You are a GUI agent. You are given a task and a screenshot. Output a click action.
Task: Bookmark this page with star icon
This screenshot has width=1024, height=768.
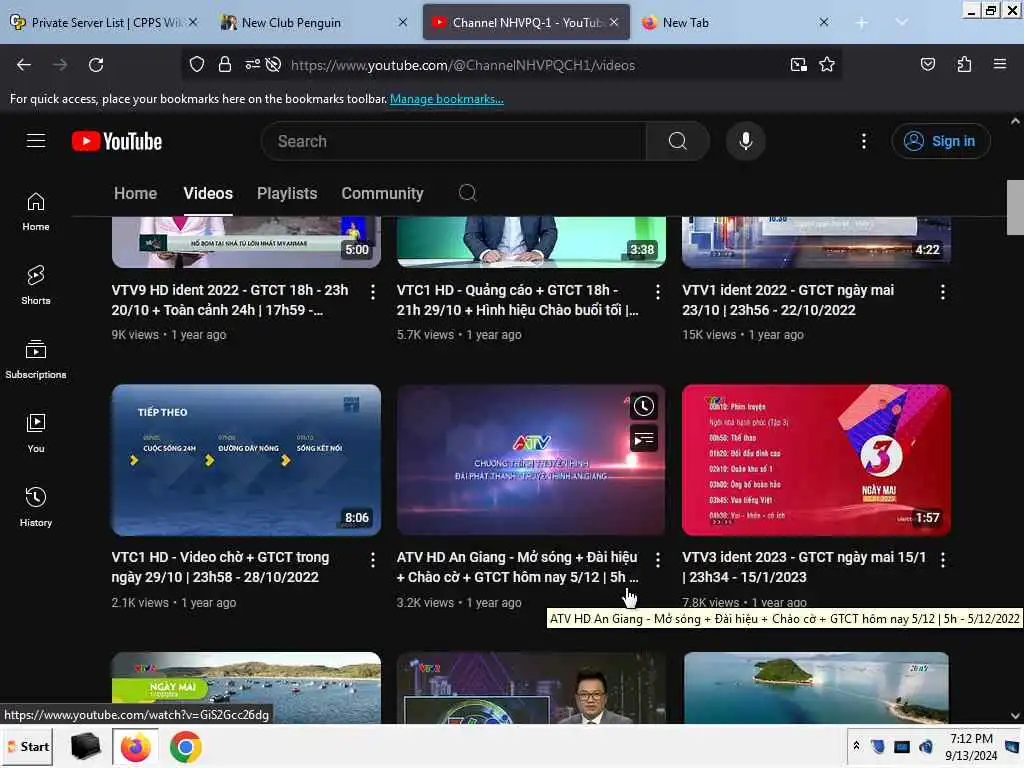827,65
